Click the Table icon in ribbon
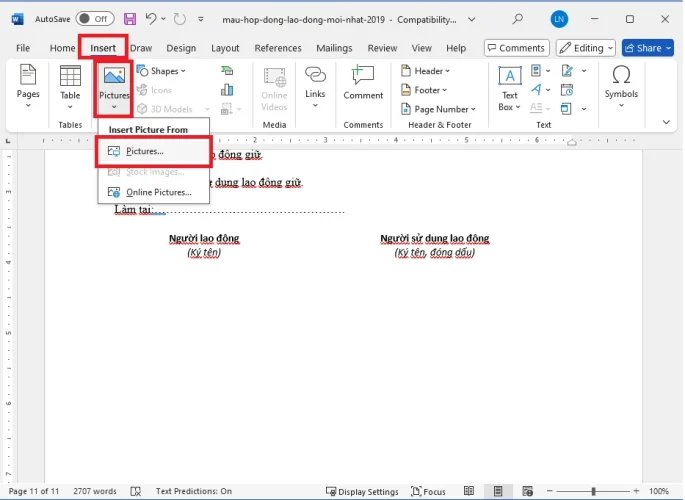This screenshot has height=500, width=685. [x=70, y=83]
